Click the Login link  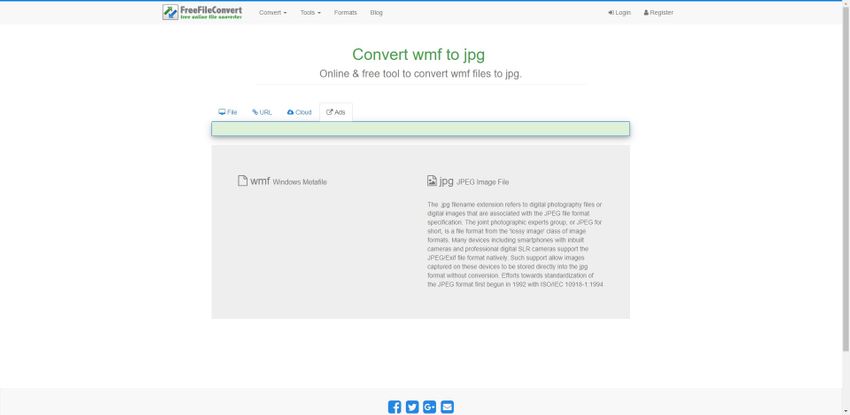619,13
